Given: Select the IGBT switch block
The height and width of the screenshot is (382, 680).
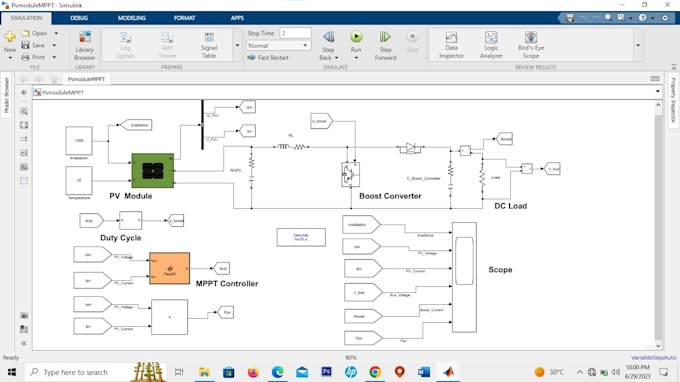Looking at the screenshot, I should click(350, 174).
